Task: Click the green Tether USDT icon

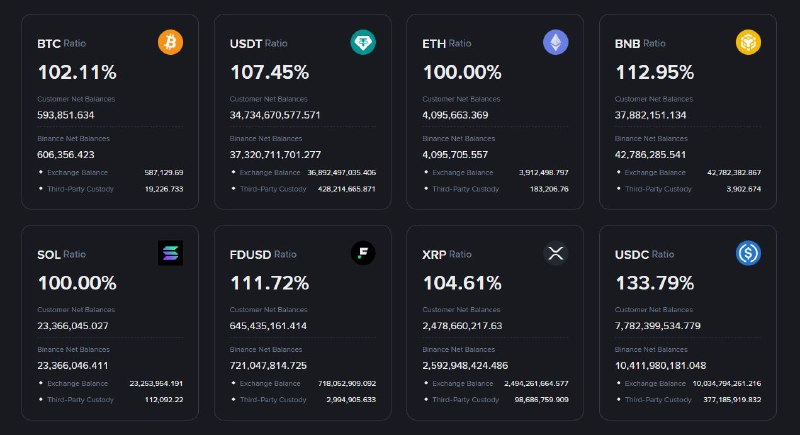Action: coord(363,43)
